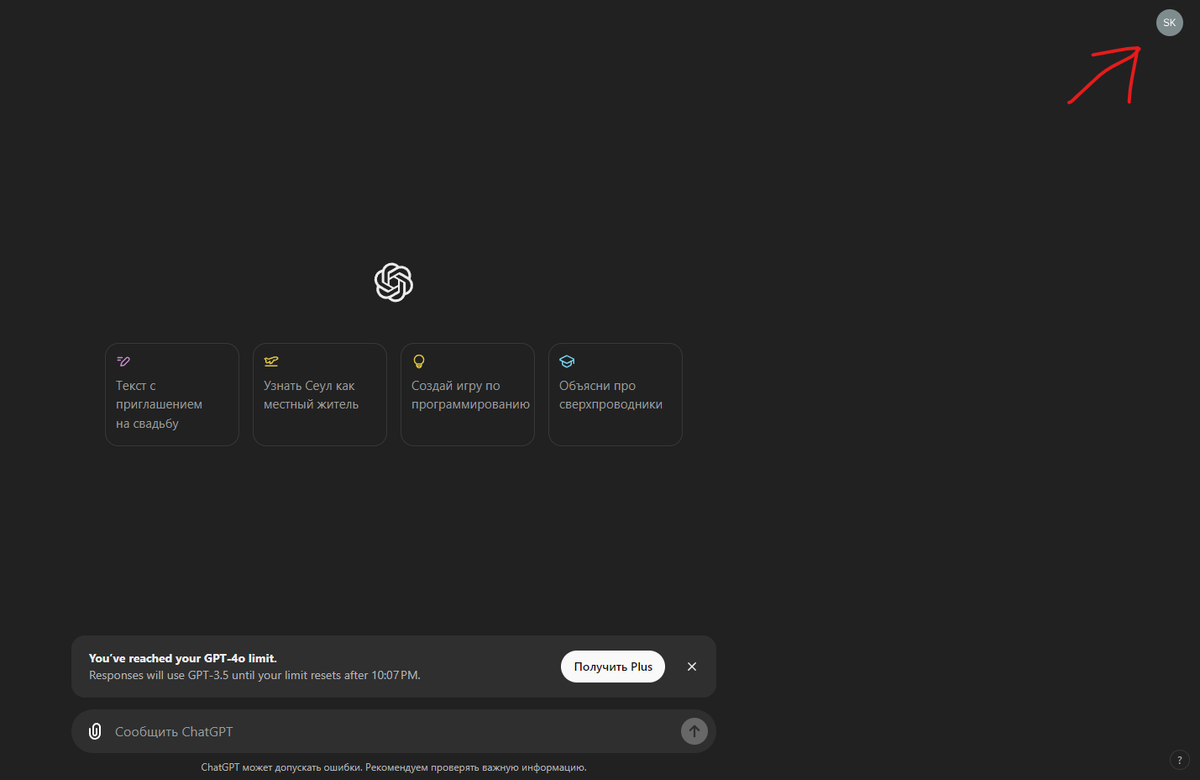This screenshot has height=780, width=1200.
Task: Click the Получить Plus button
Action: click(x=613, y=667)
